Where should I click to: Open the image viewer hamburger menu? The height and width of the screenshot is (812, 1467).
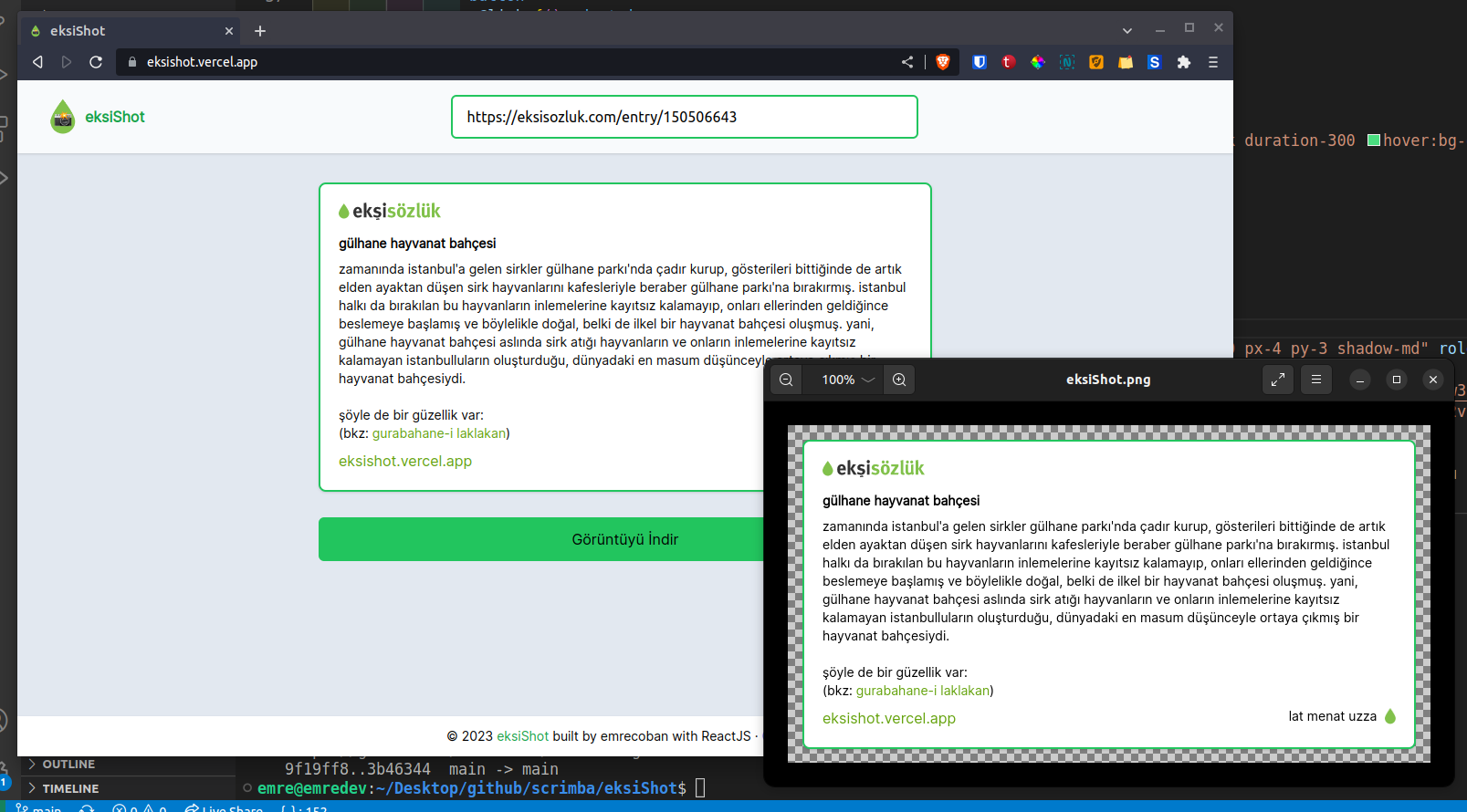pyautogui.click(x=1316, y=380)
